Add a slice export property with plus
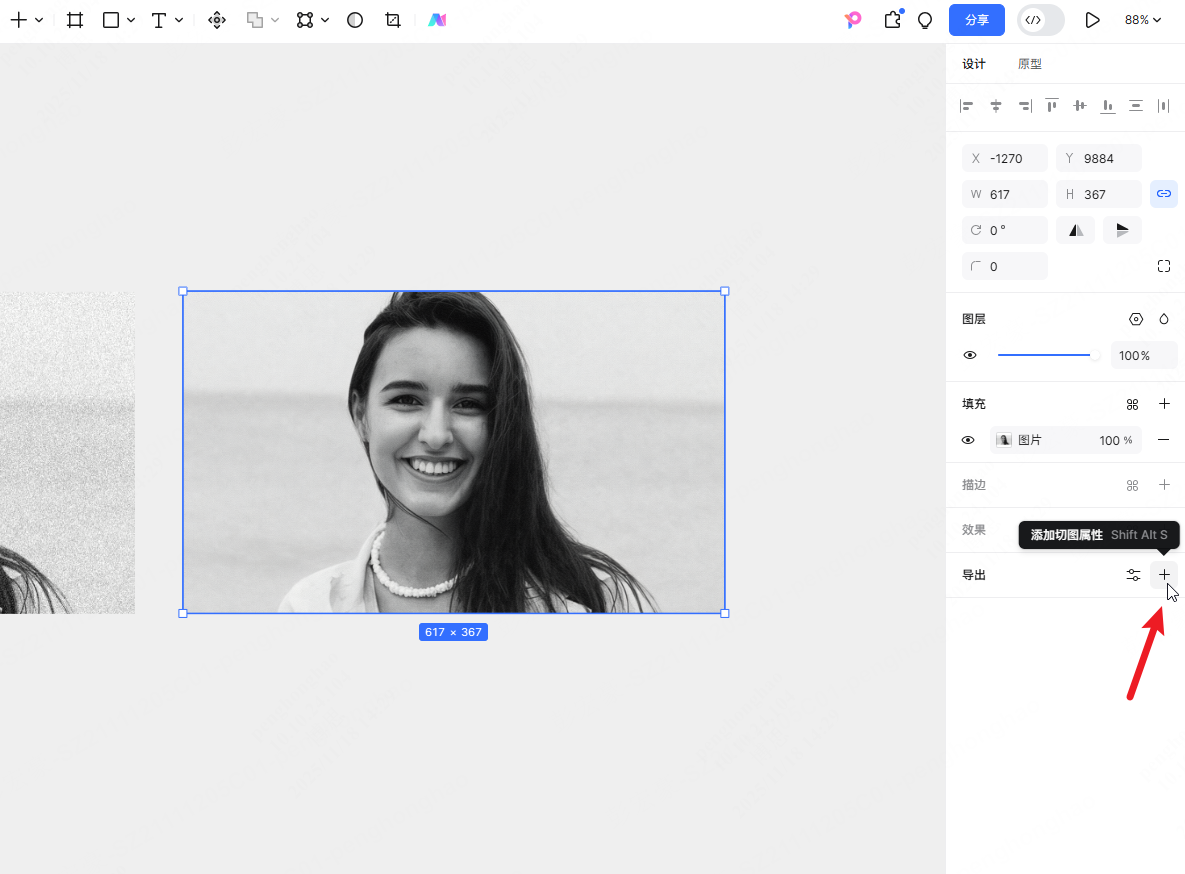The image size is (1185, 874). pos(1164,575)
